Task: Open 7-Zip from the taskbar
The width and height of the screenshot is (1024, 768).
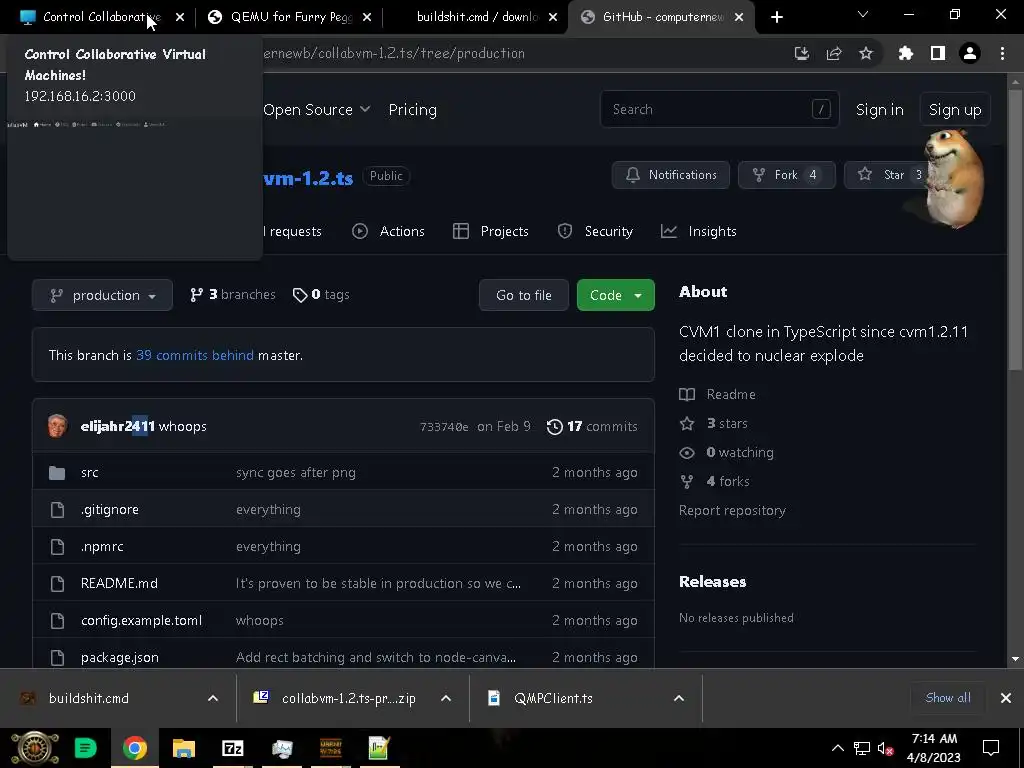Action: [232, 748]
